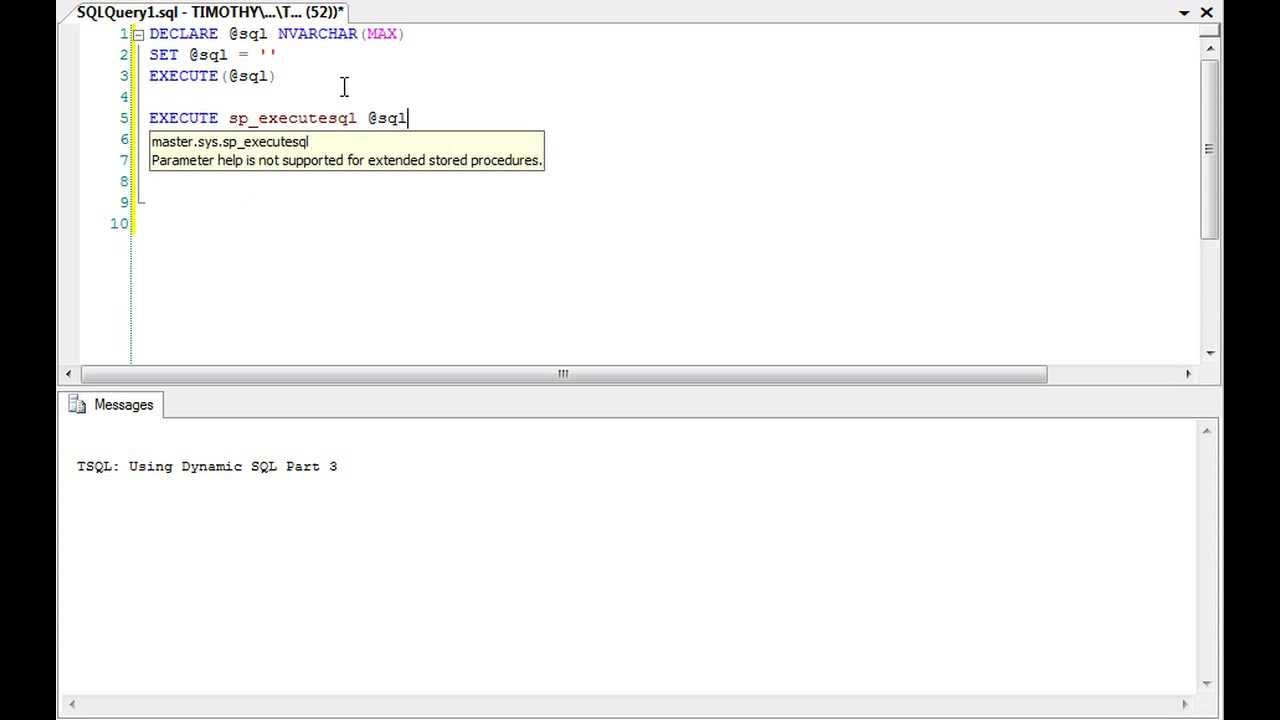Select the SQLQuery1.sql document tab

[x=210, y=12]
